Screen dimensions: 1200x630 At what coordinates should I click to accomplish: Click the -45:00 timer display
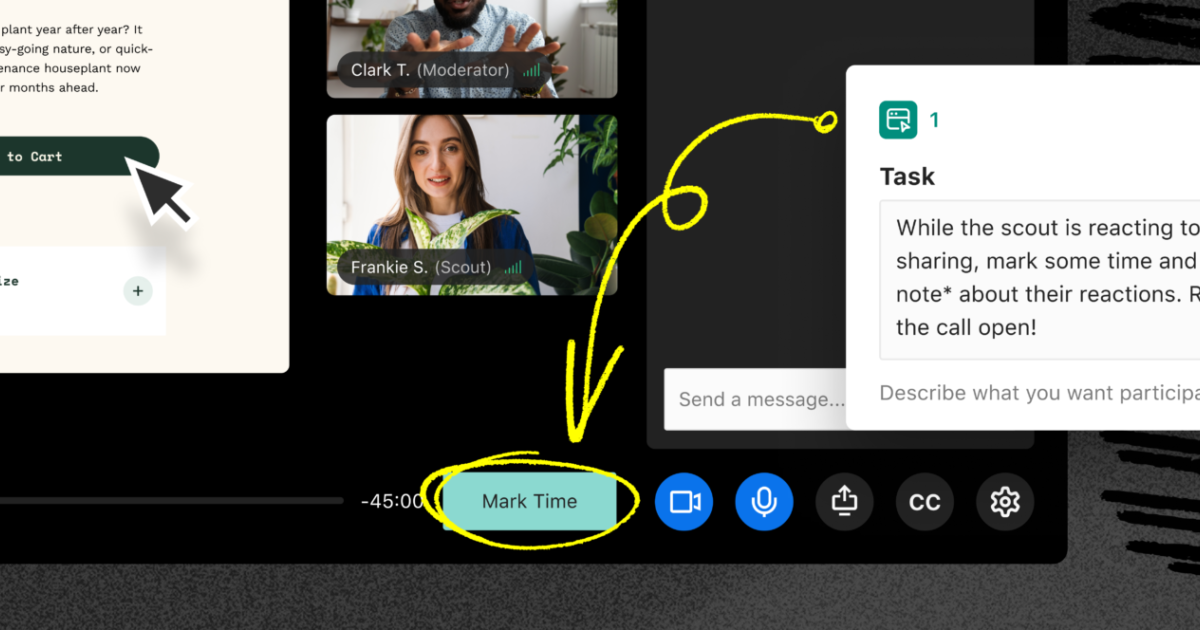[390, 501]
